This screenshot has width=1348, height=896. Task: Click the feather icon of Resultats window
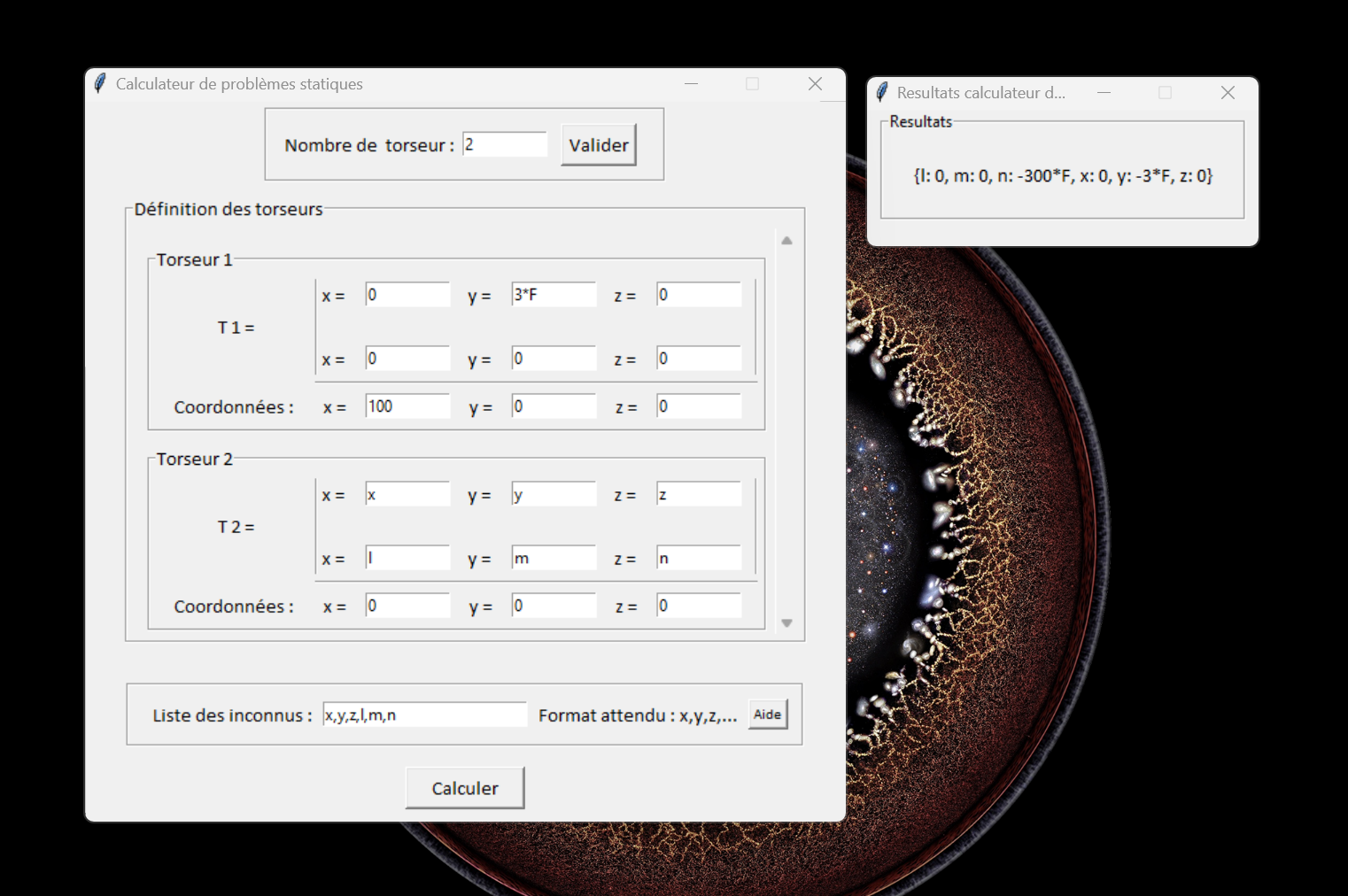pyautogui.click(x=881, y=92)
